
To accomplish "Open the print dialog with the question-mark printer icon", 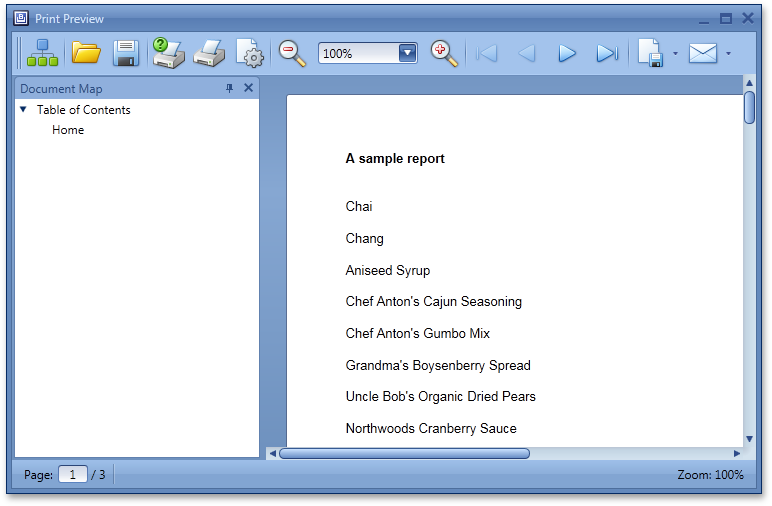I will point(168,53).
